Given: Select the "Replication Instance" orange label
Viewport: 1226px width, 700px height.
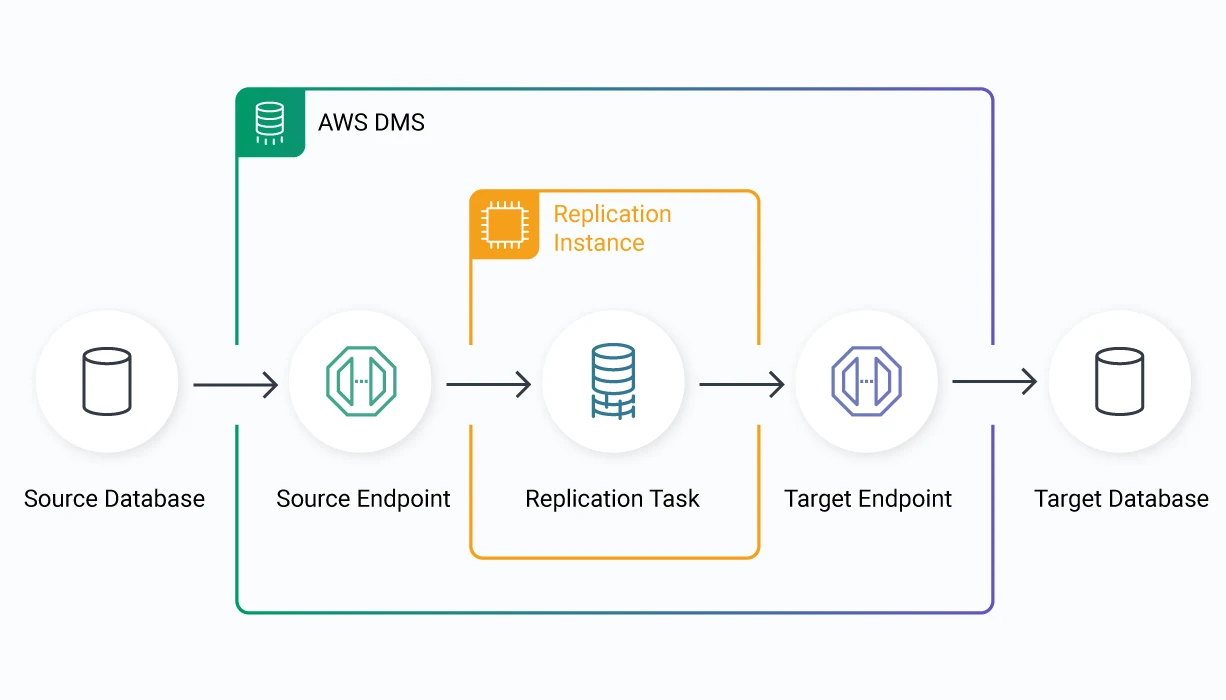Looking at the screenshot, I should (x=612, y=228).
